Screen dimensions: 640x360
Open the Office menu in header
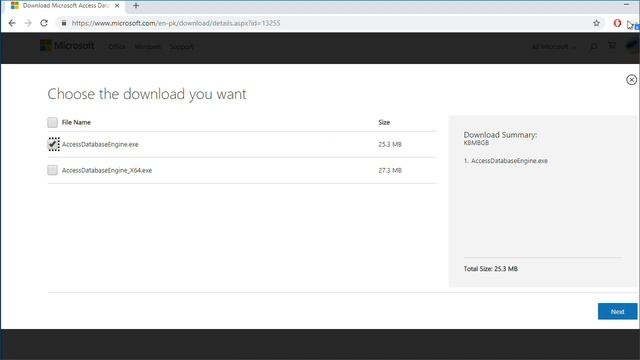tap(117, 47)
